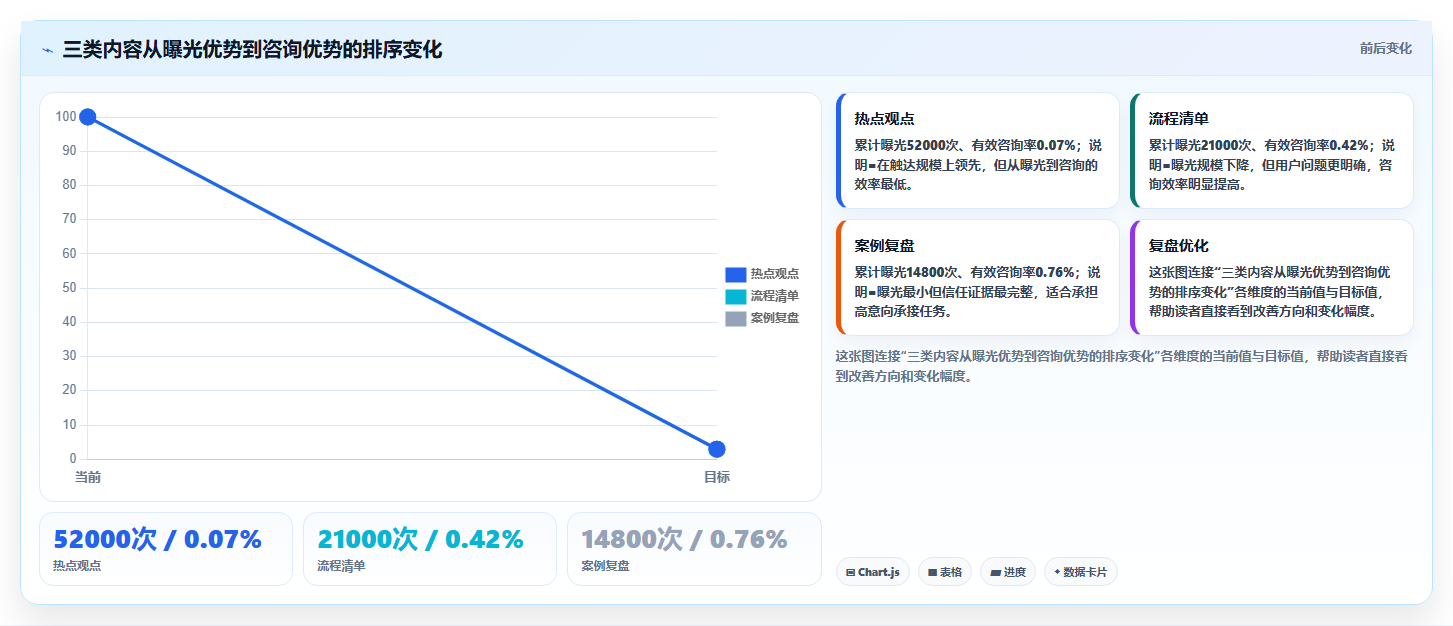
Task: Open the 流程清单 description card
Action: [x=1271, y=150]
